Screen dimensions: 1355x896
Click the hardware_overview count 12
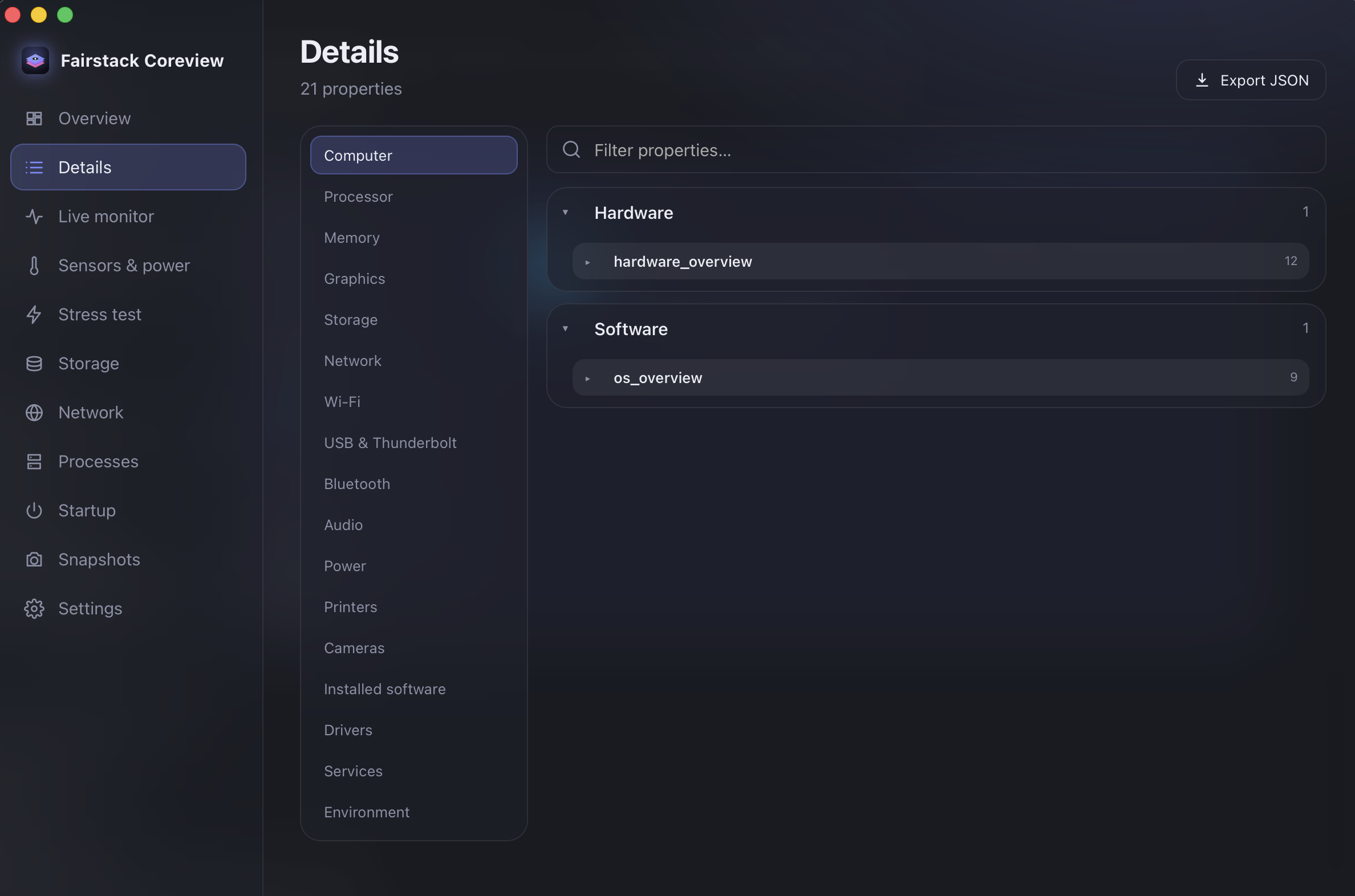pos(1291,261)
